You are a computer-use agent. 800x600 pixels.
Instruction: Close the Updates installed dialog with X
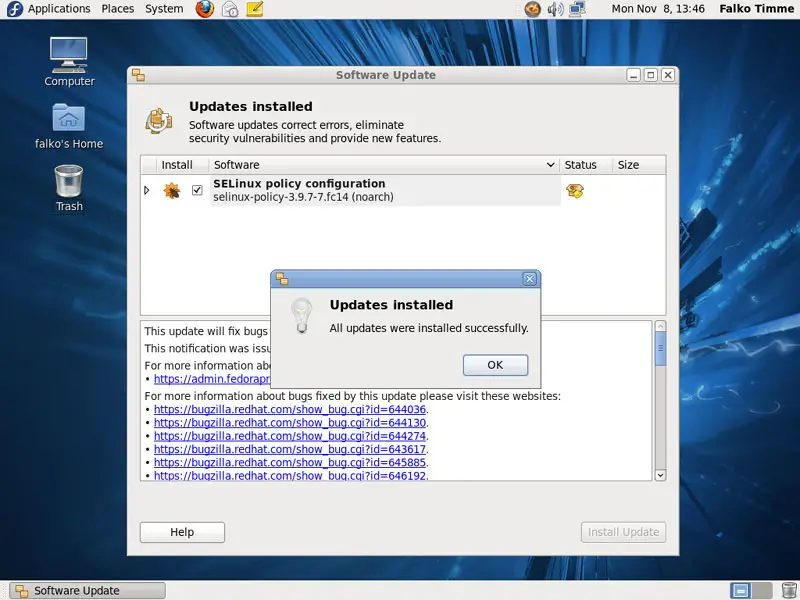click(x=530, y=279)
